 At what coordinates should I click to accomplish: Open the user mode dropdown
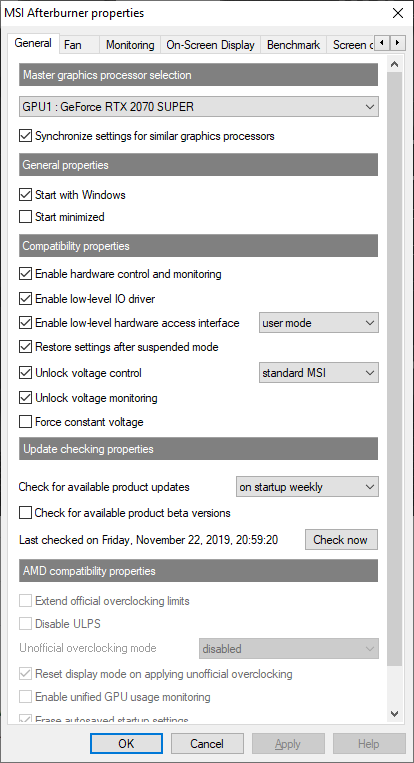click(319, 323)
